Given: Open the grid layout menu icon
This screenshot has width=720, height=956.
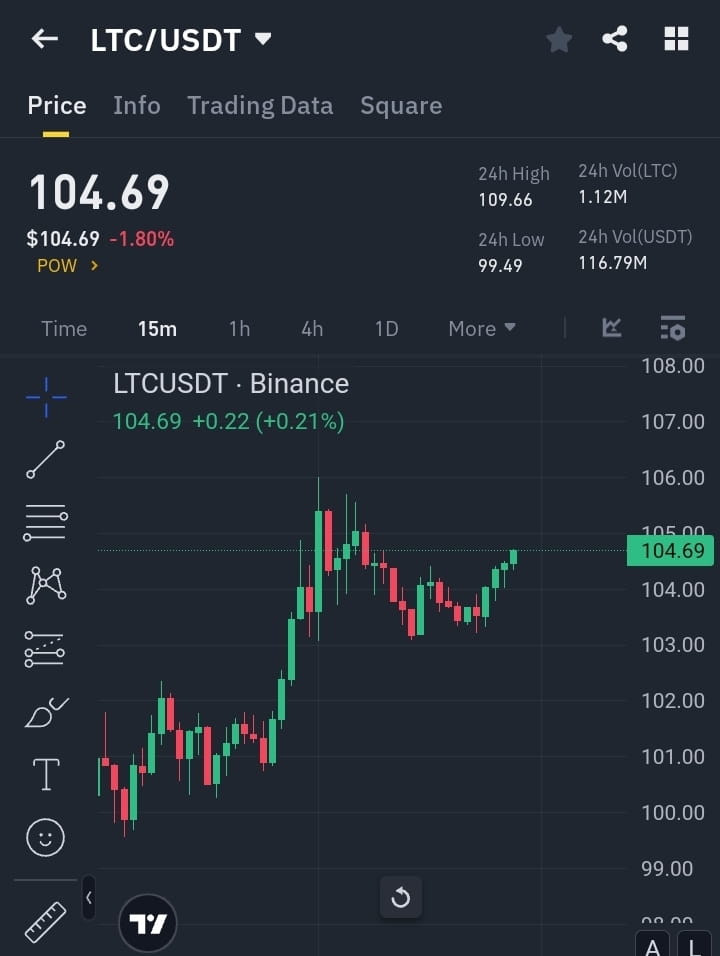Looking at the screenshot, I should pos(676,39).
